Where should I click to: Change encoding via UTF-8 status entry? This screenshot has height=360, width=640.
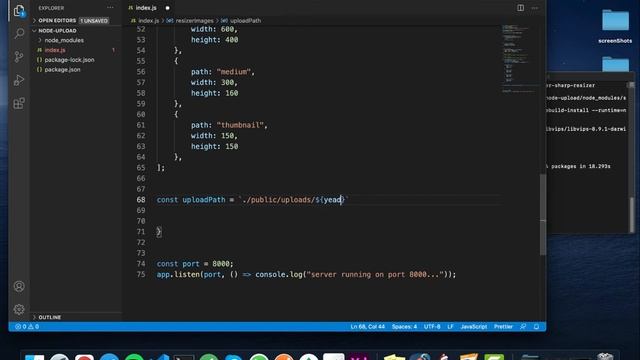point(432,327)
